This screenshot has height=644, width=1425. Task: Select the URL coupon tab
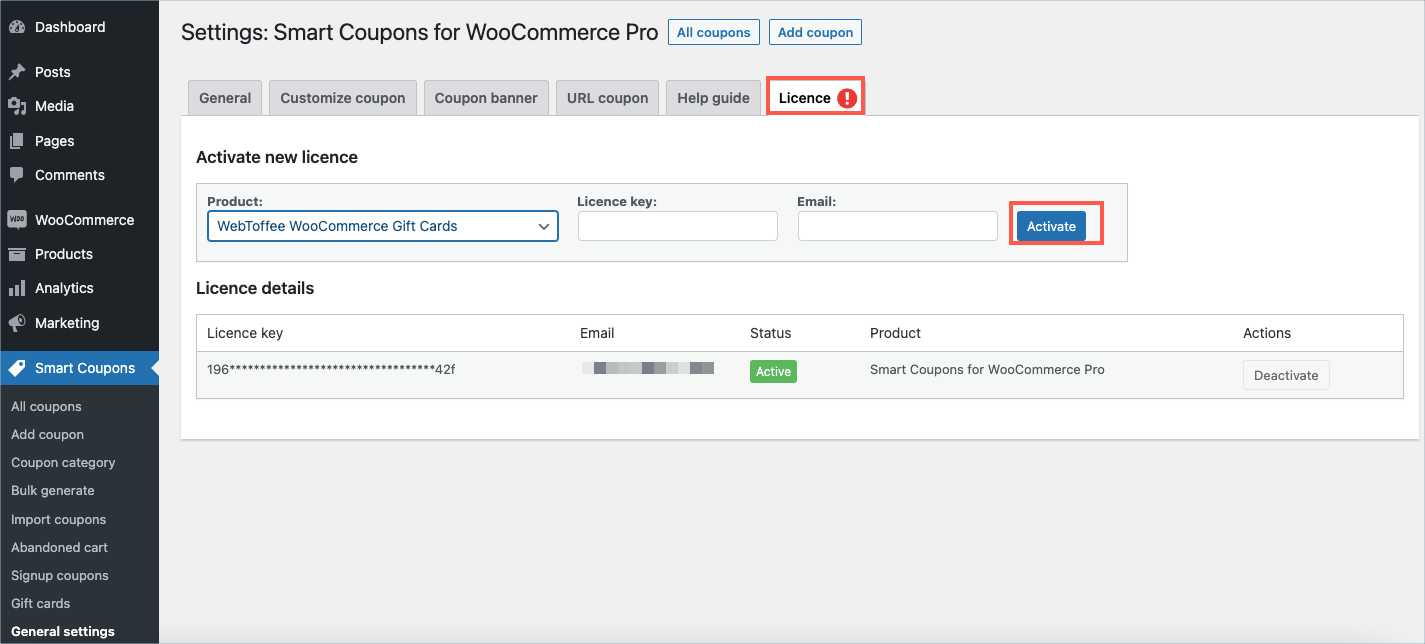pos(608,98)
